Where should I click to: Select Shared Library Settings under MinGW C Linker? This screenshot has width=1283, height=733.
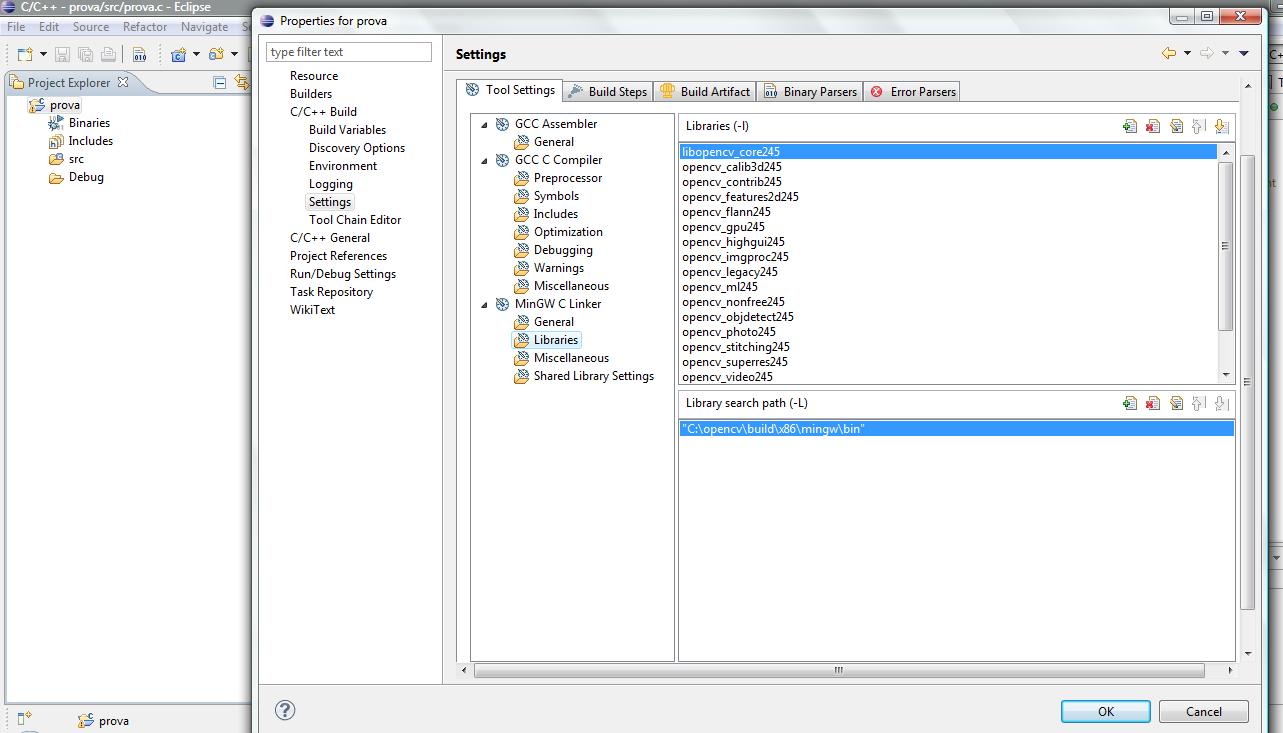click(594, 376)
